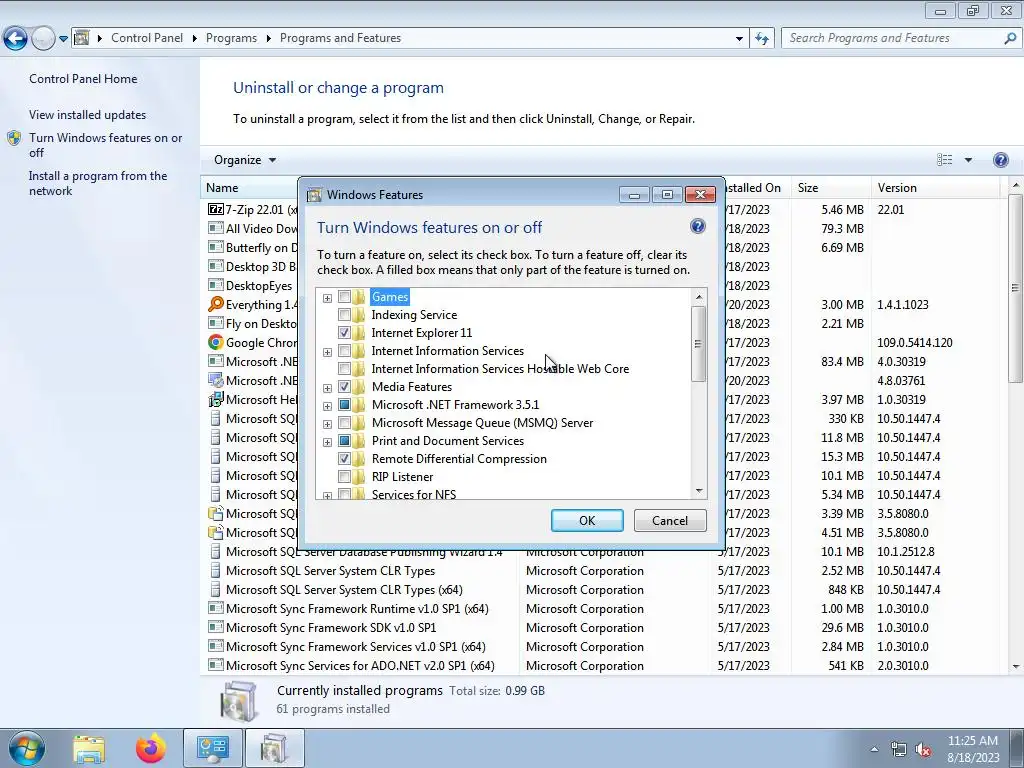Click Cancel in Windows Features dialog

tap(670, 520)
